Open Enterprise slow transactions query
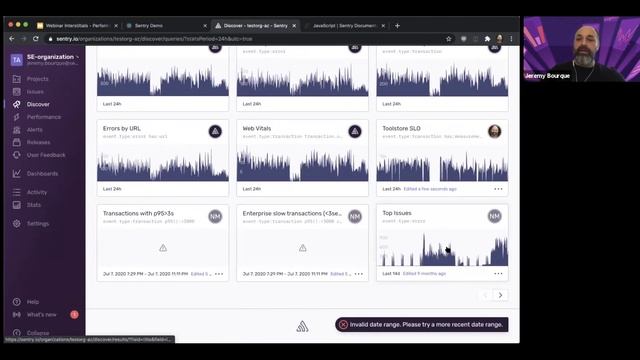Screen dimensions: 640x360 (292, 213)
